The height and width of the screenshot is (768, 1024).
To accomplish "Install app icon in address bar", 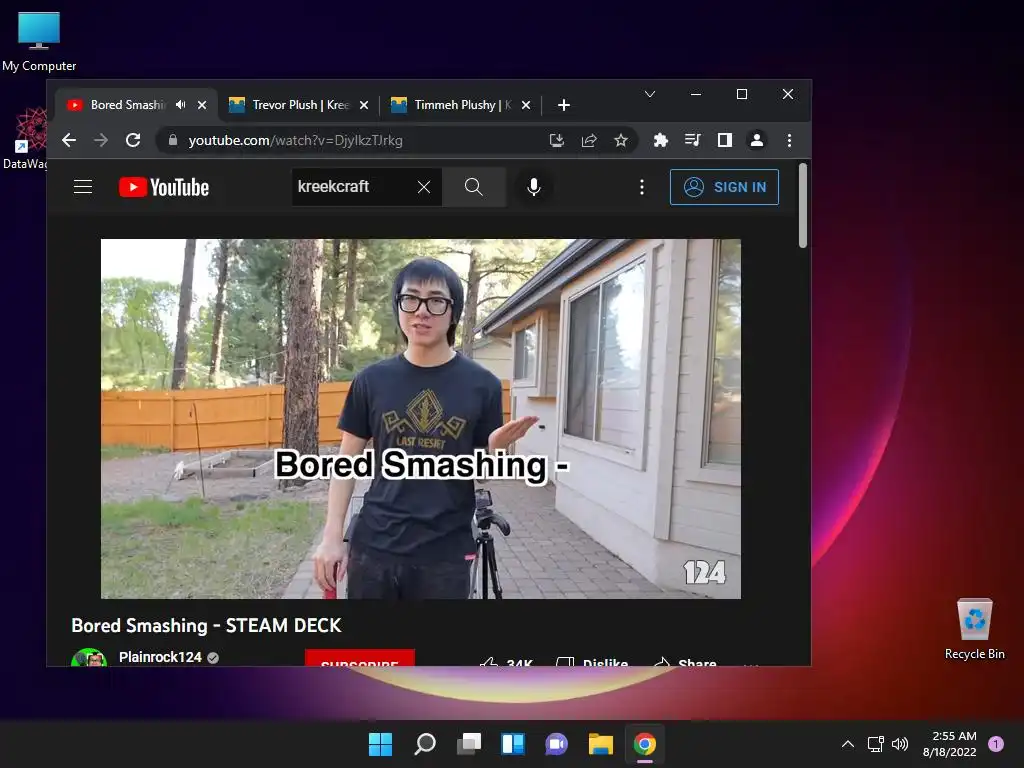I will (x=556, y=140).
